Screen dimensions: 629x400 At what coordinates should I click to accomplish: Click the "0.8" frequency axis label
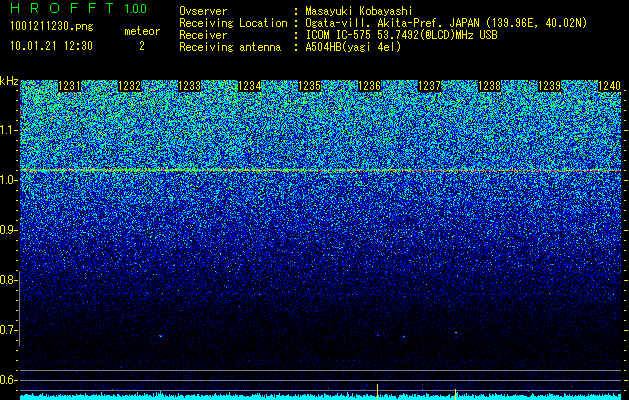point(9,280)
